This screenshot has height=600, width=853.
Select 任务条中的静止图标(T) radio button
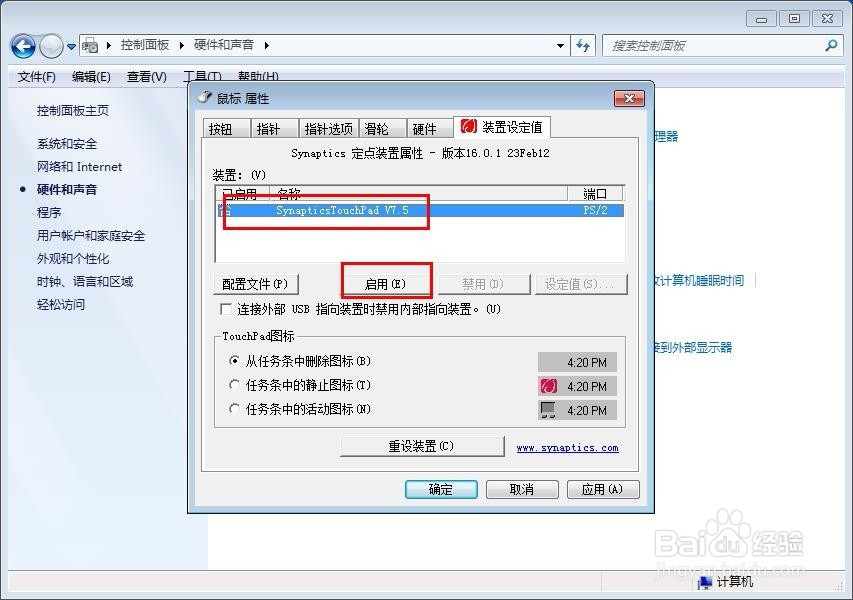pyautogui.click(x=234, y=385)
